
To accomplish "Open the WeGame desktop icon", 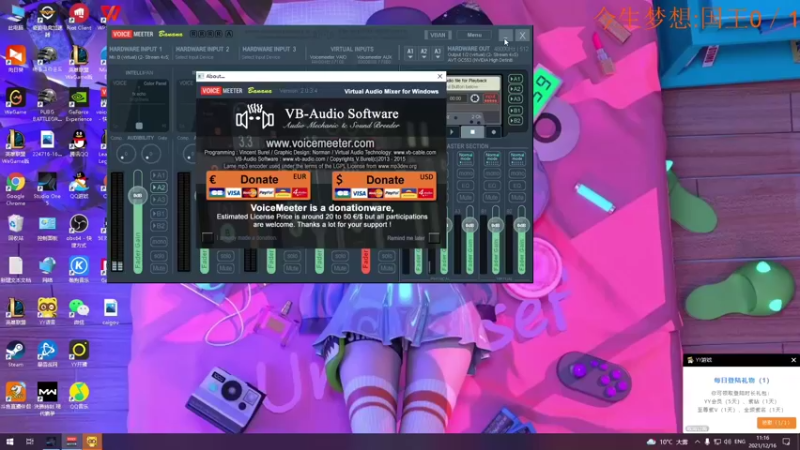I will 15,102.
